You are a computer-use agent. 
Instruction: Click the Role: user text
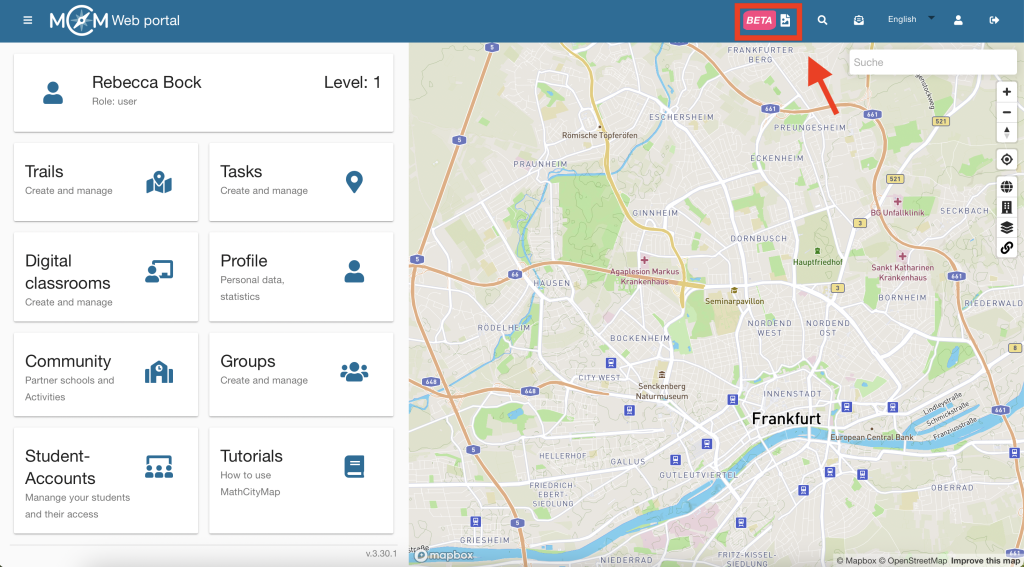click(115, 102)
